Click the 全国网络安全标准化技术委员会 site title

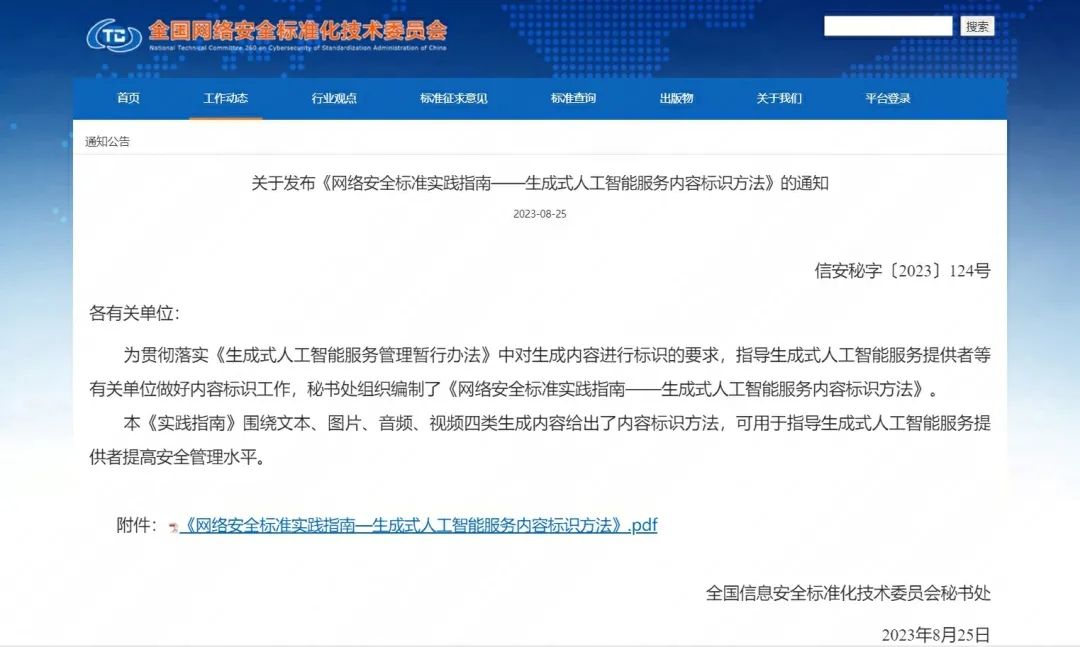point(298,30)
